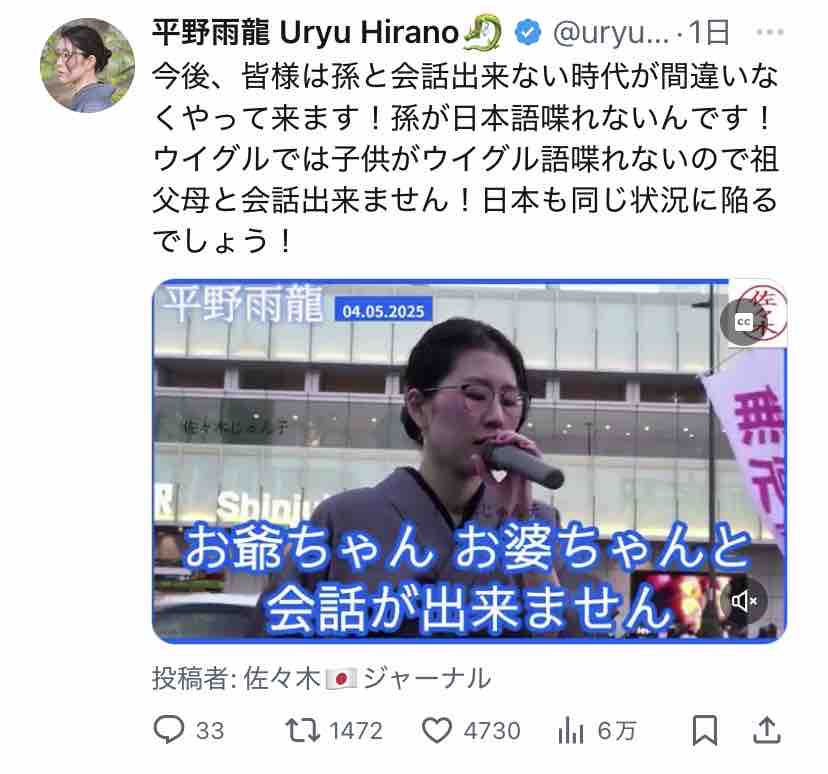The width and height of the screenshot is (828, 774).
Task: View post analytics bar chart icon
Action: 570,731
